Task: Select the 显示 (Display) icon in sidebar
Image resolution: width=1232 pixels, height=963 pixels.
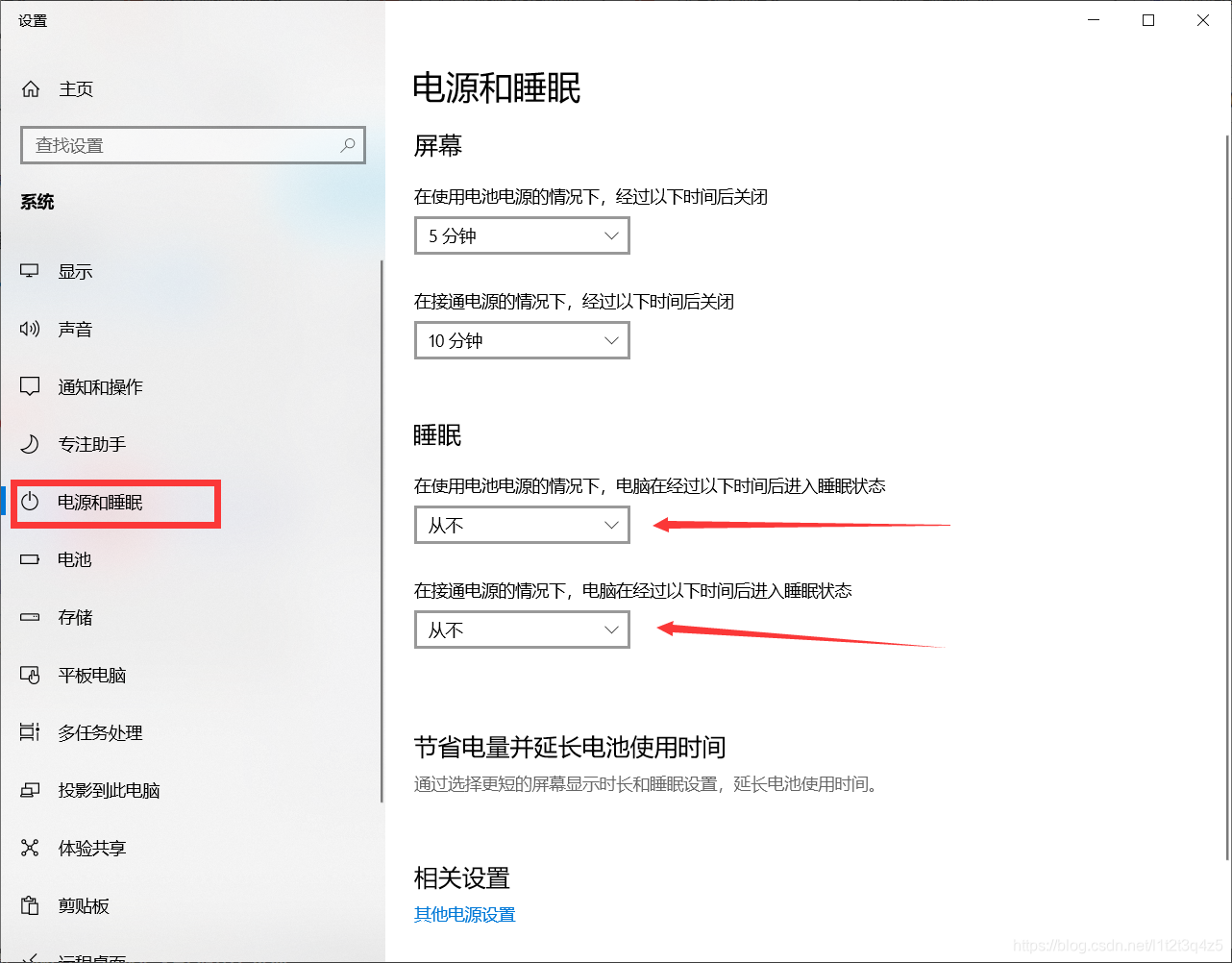Action: [30, 271]
